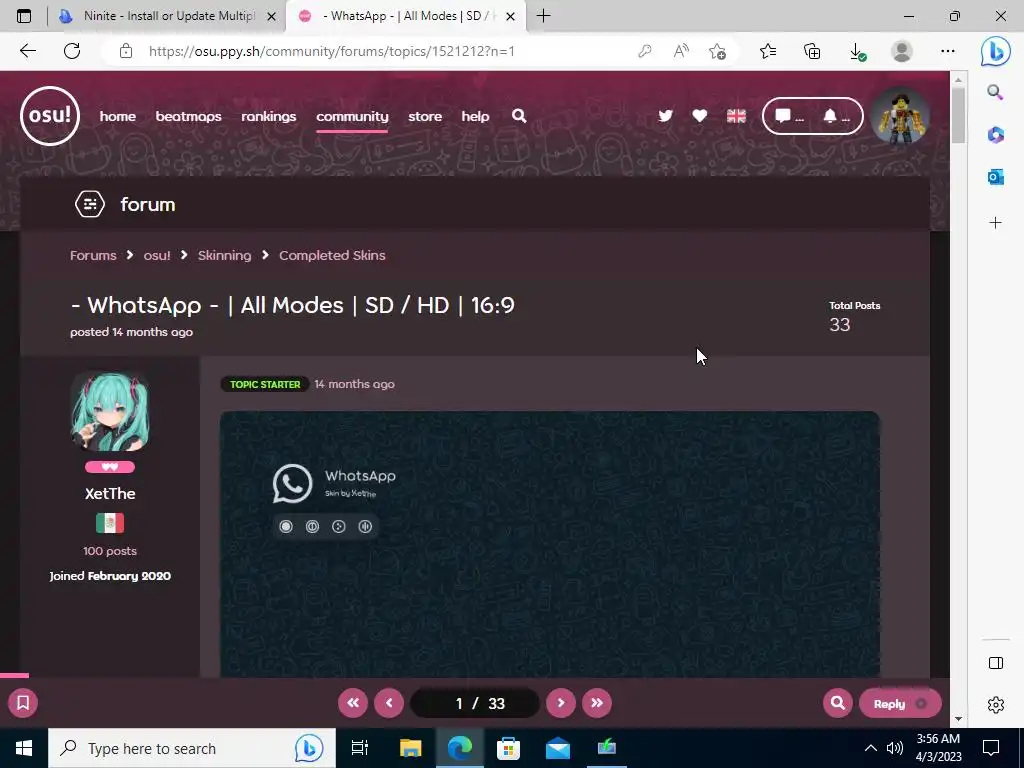Open Edge sidebar Microsoft 365 icon
This screenshot has width=1024, height=768.
coord(995,135)
